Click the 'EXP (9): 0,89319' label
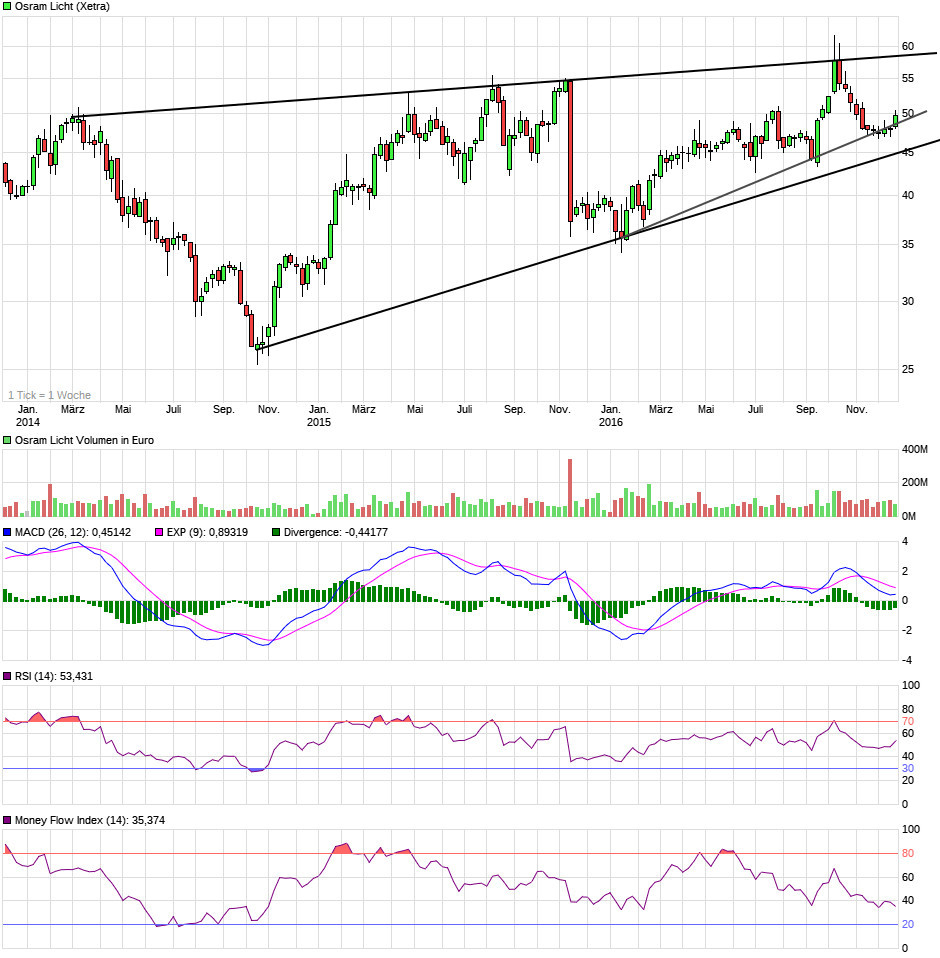Image resolution: width=940 pixels, height=958 pixels. tap(207, 532)
